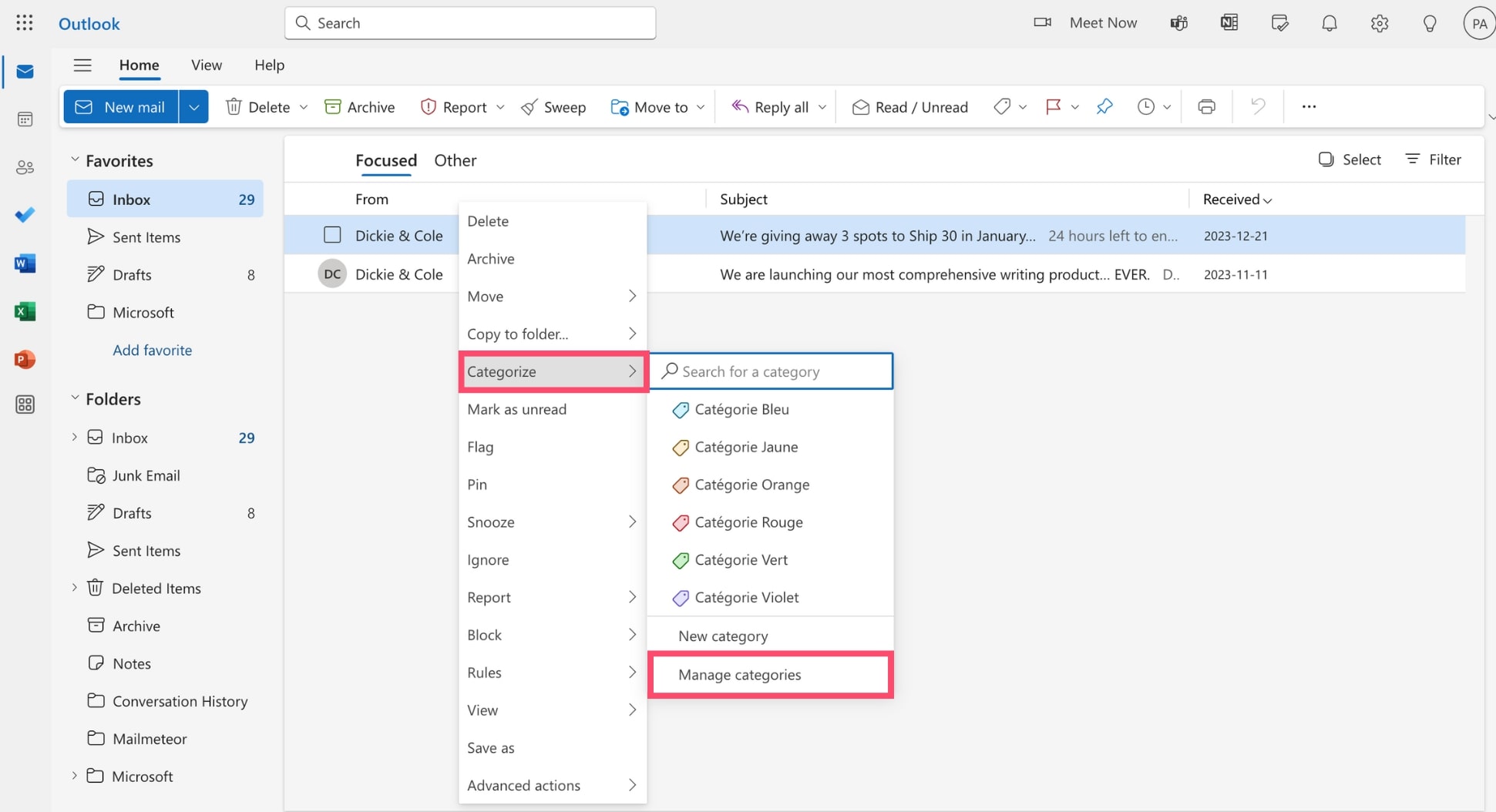Apply Catégorie Rouge category
Viewport: 1496px width, 812px height.
(x=771, y=522)
